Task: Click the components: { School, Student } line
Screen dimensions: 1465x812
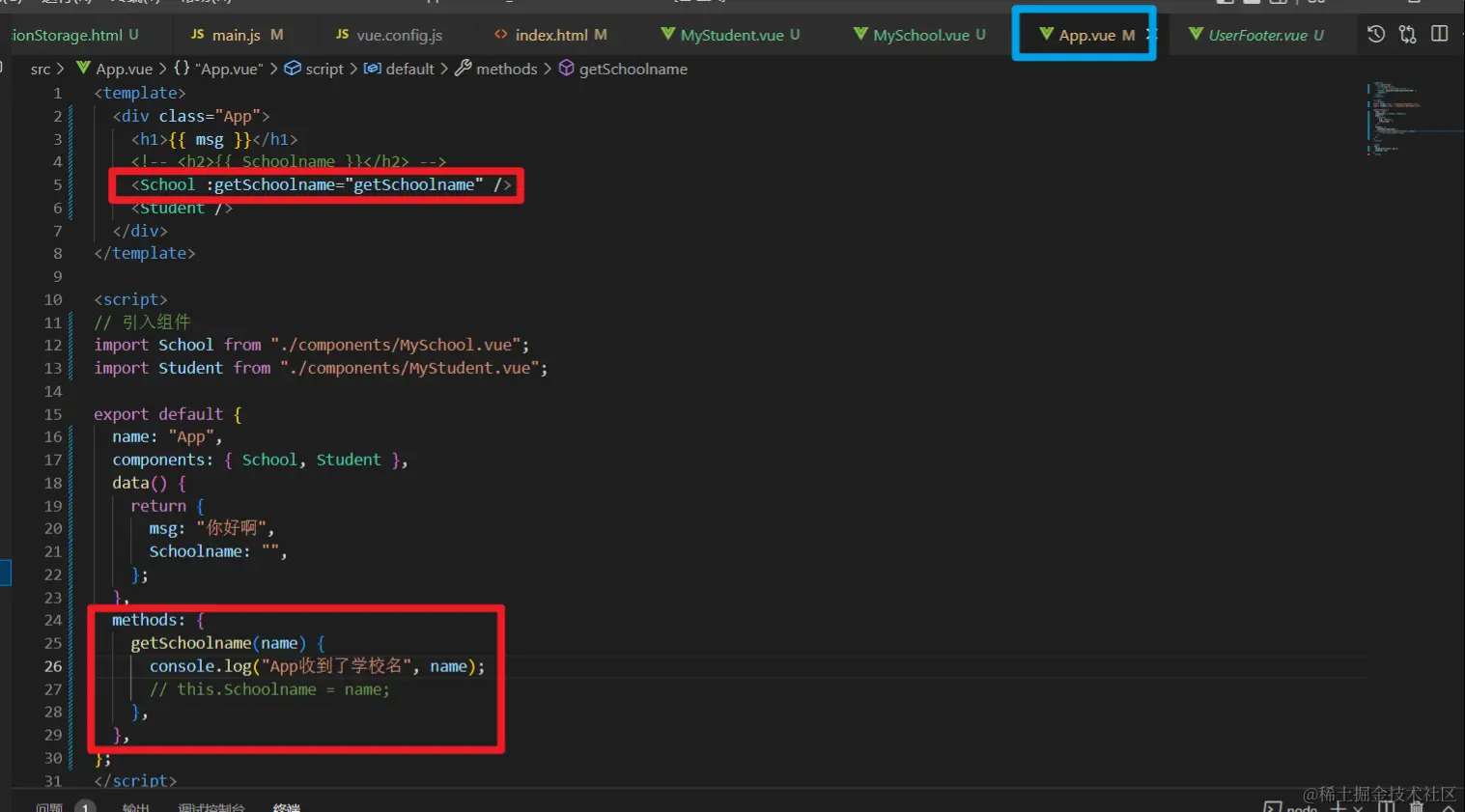Action: pos(260,460)
